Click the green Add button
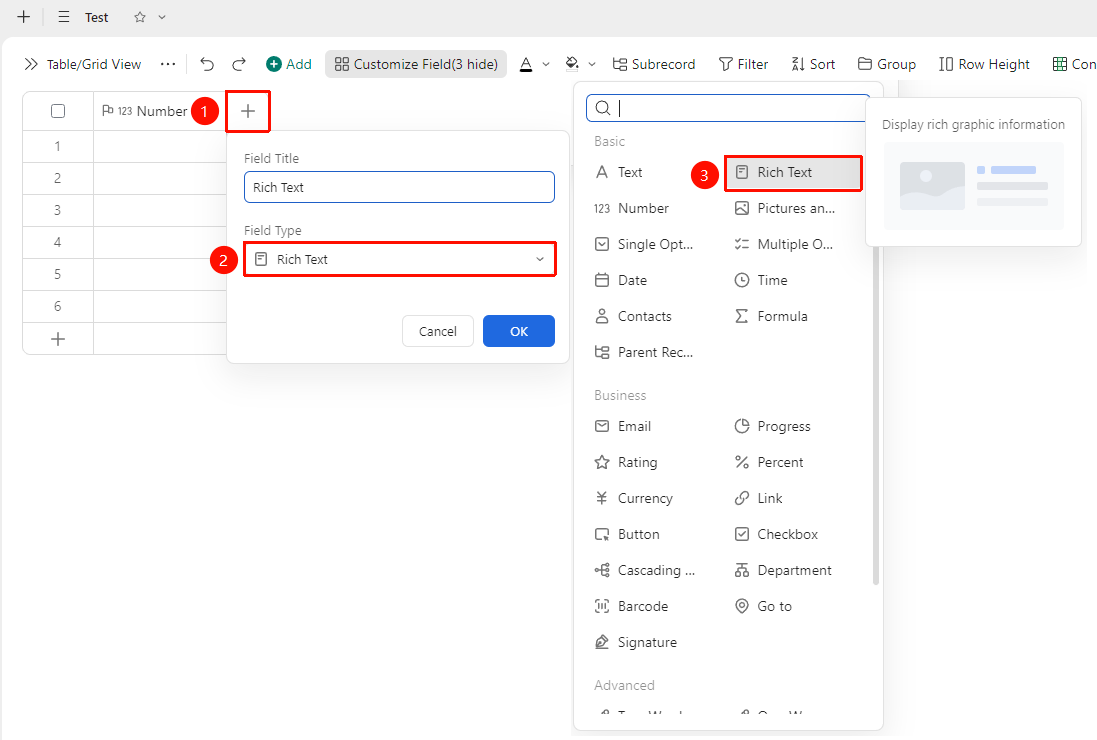 click(x=289, y=64)
